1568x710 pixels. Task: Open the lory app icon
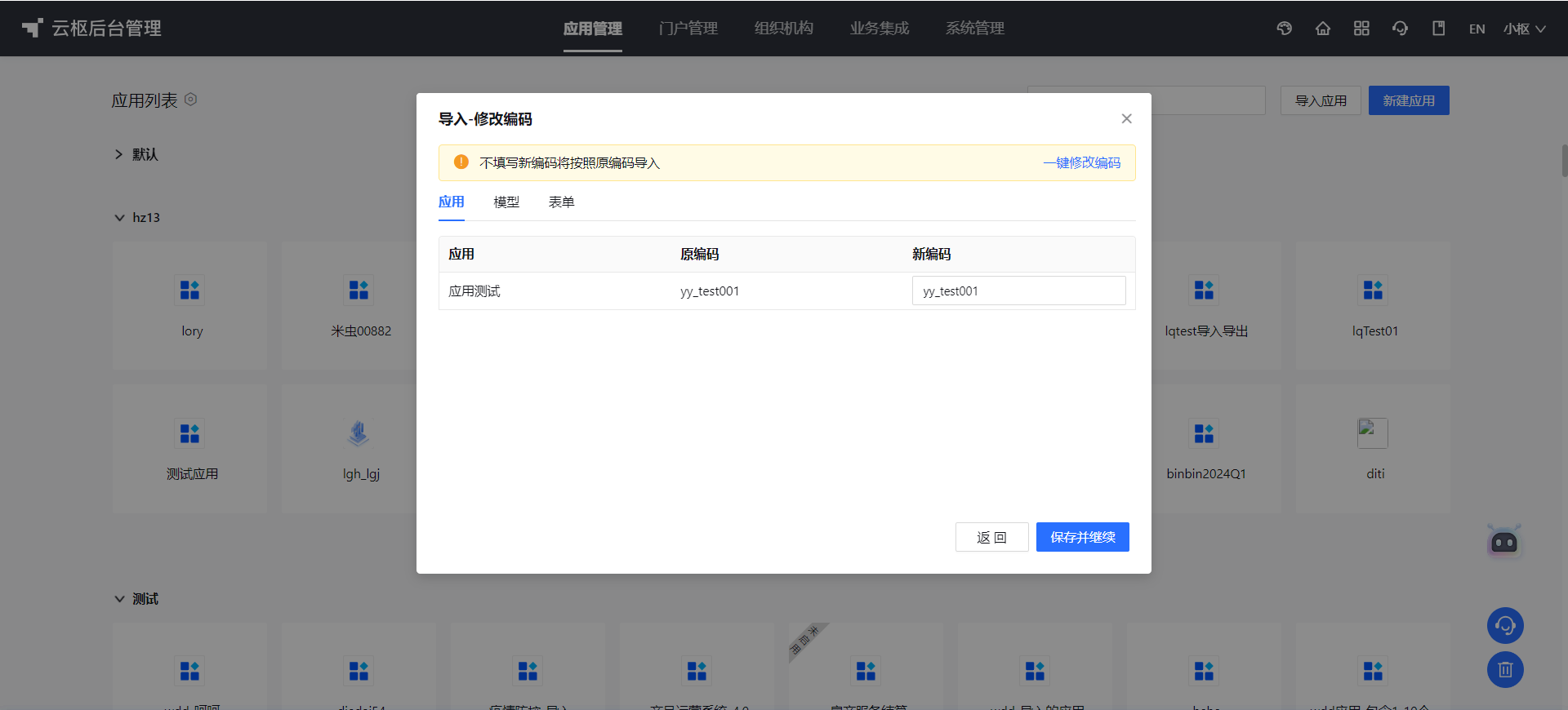tap(189, 290)
